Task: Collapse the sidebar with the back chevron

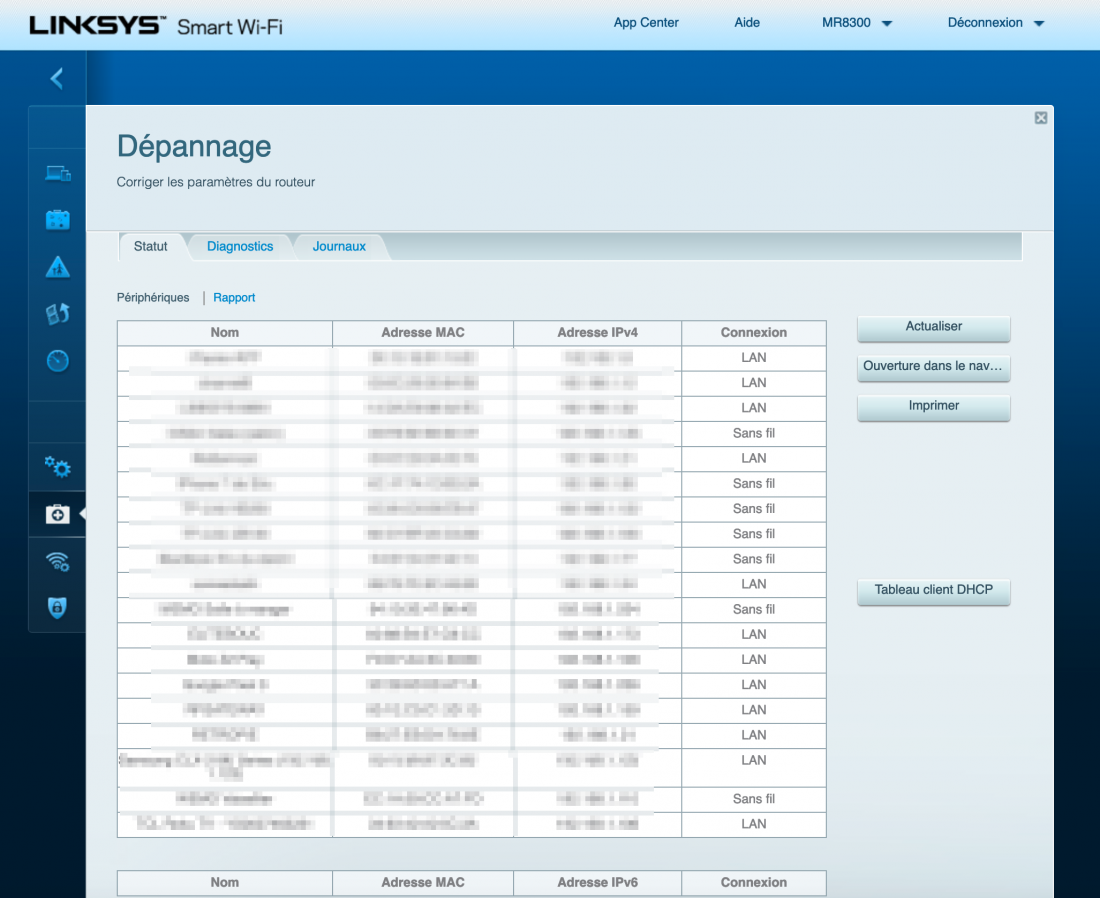Action: 57,78
